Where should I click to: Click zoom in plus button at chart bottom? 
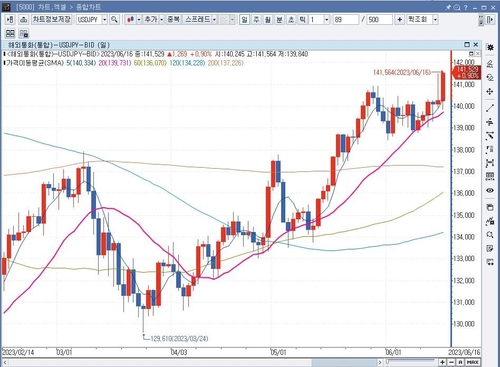[442, 362]
